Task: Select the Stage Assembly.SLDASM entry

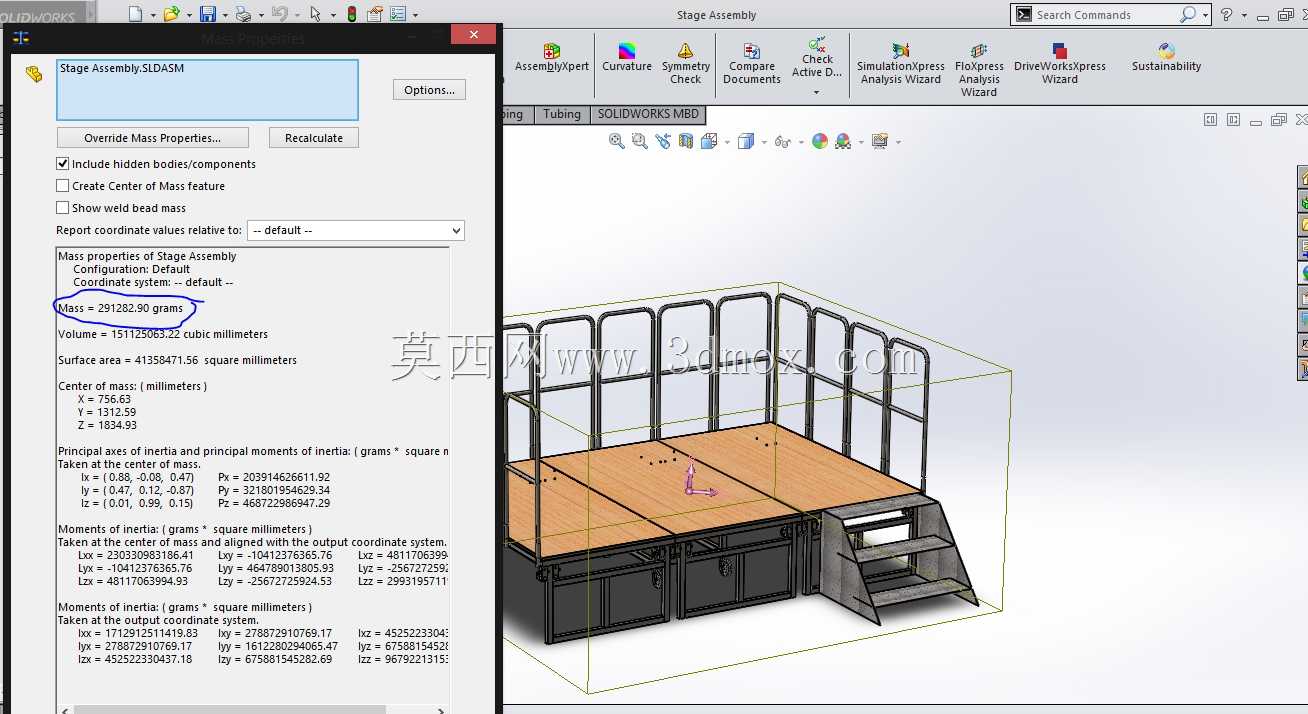Action: 122,68
